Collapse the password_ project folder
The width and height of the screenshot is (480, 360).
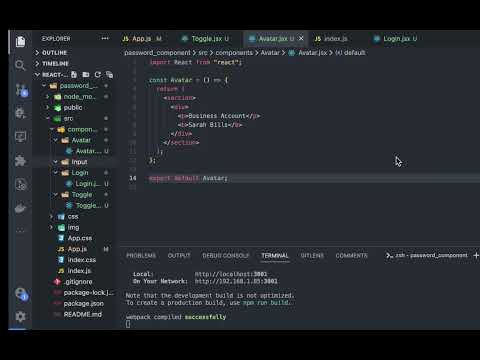(75, 86)
